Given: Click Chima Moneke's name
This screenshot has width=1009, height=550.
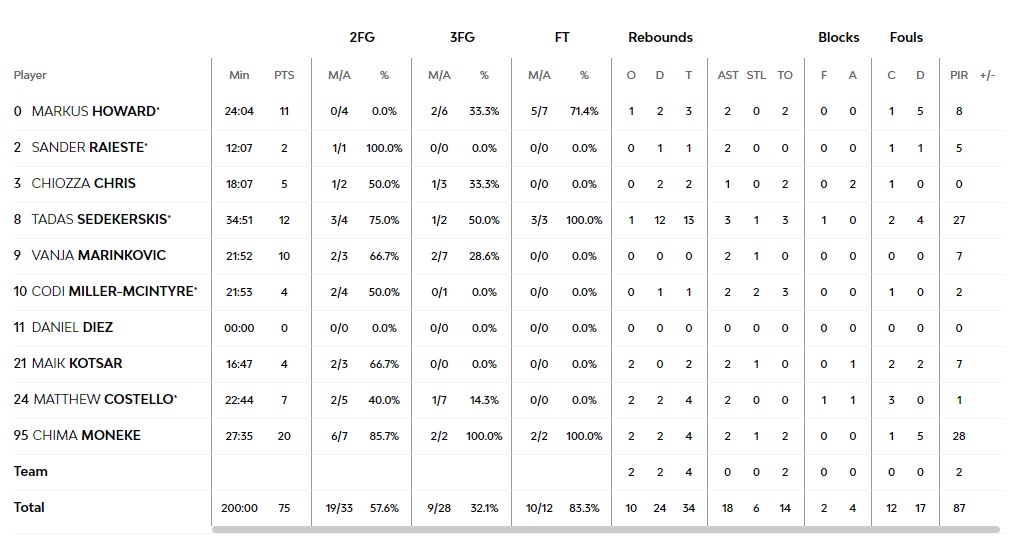Looking at the screenshot, I should tap(86, 435).
